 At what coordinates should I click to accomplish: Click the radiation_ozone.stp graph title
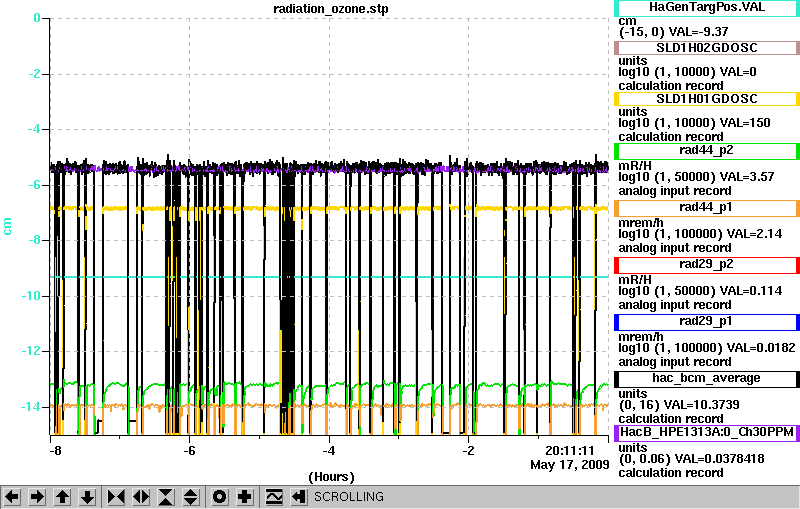point(331,9)
